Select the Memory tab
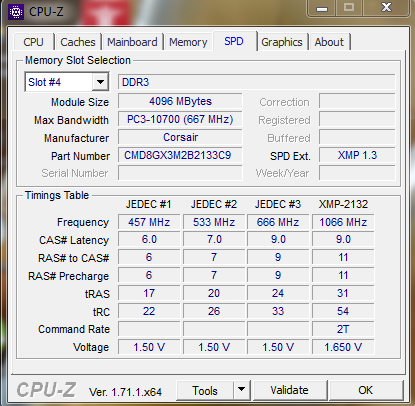The image size is (415, 406). (x=188, y=42)
